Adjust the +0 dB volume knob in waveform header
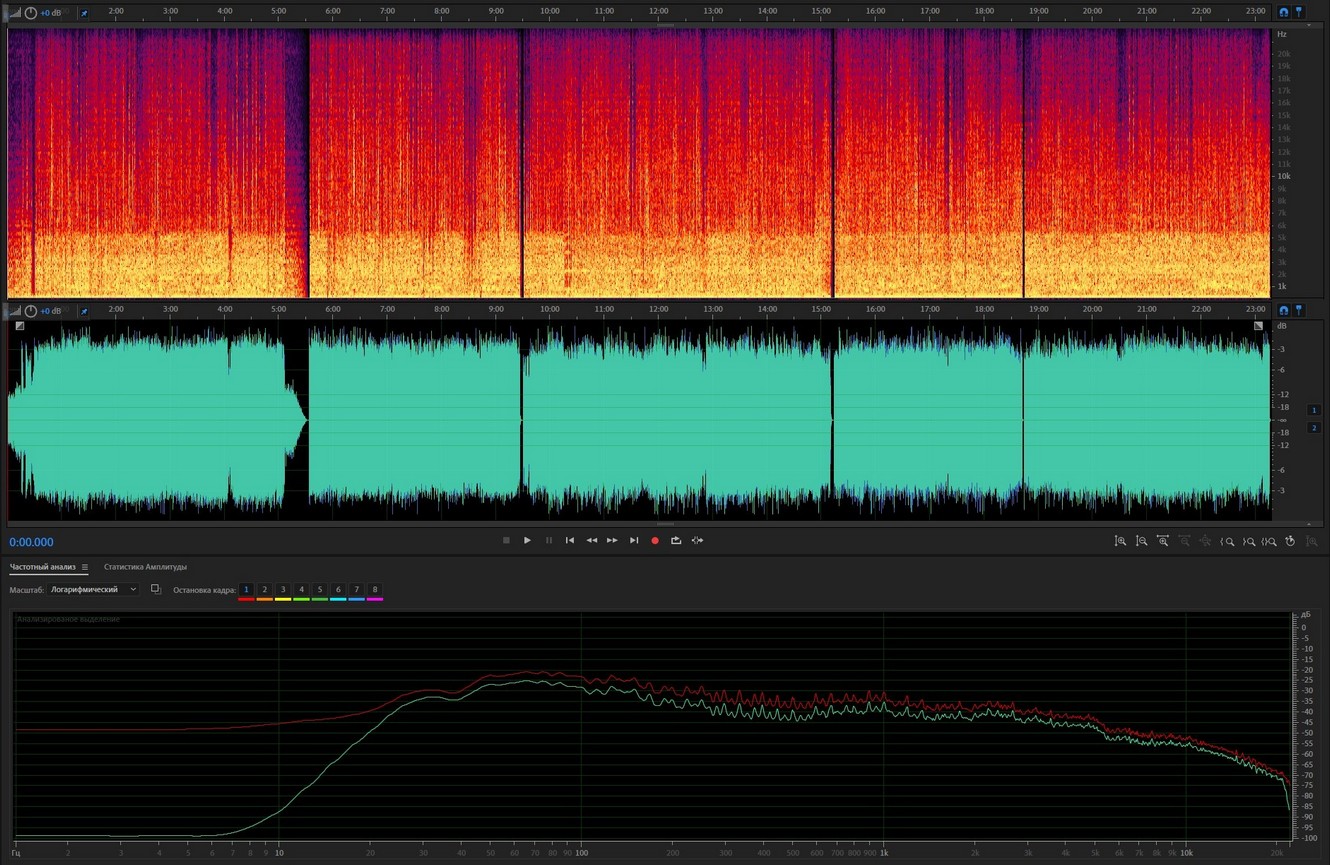Image resolution: width=1330 pixels, height=865 pixels. click(31, 311)
